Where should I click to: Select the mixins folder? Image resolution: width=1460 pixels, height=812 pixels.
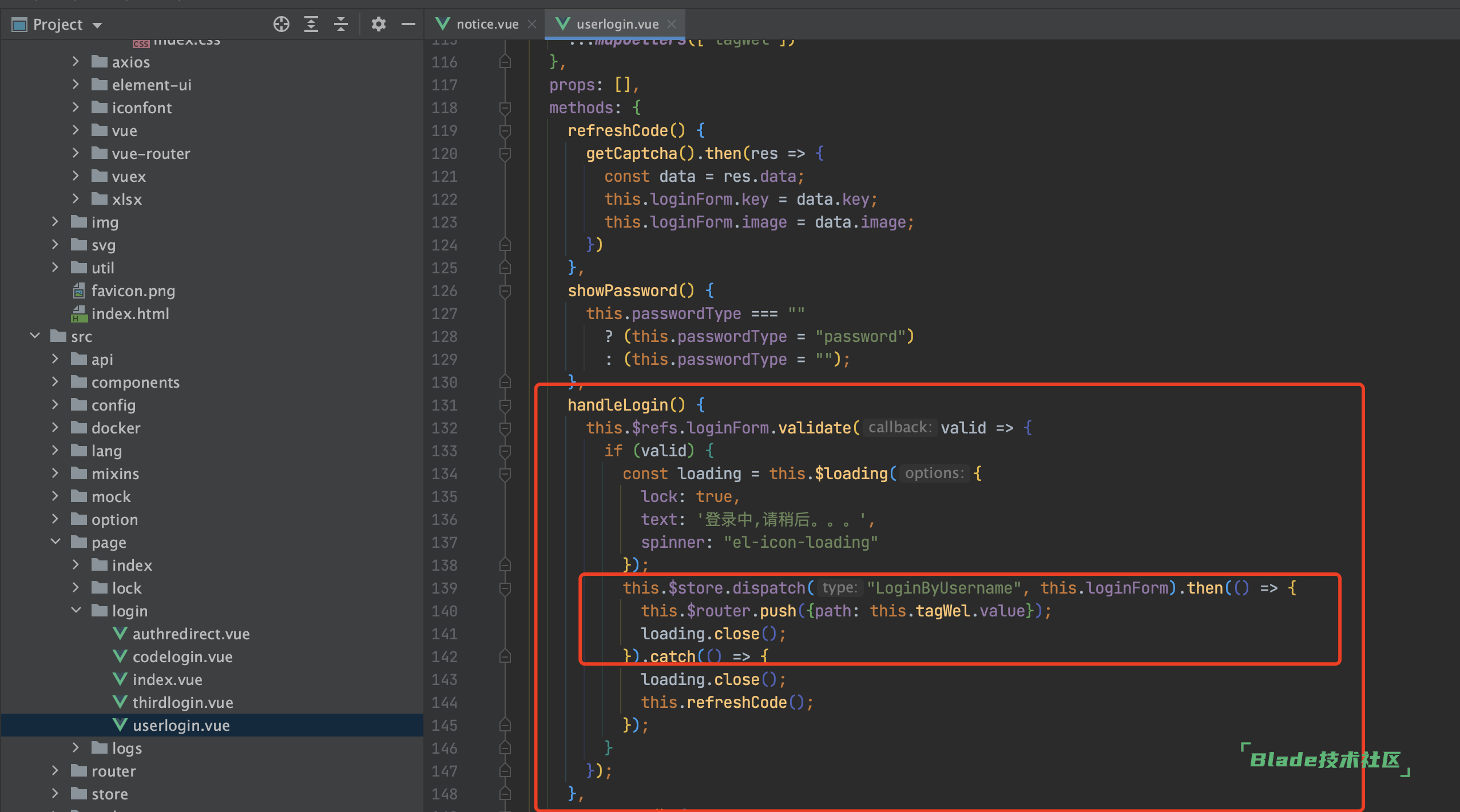coord(115,474)
